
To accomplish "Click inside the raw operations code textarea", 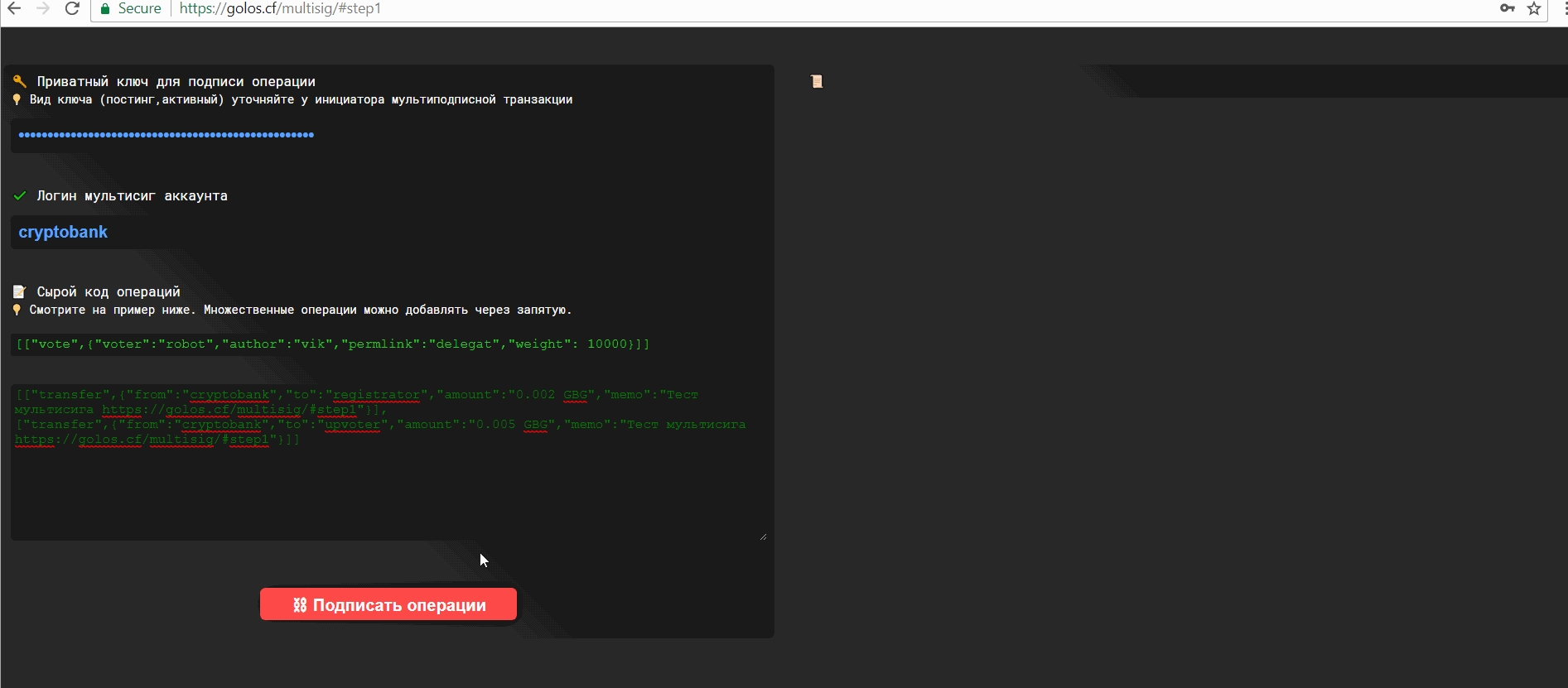I will [x=388, y=488].
